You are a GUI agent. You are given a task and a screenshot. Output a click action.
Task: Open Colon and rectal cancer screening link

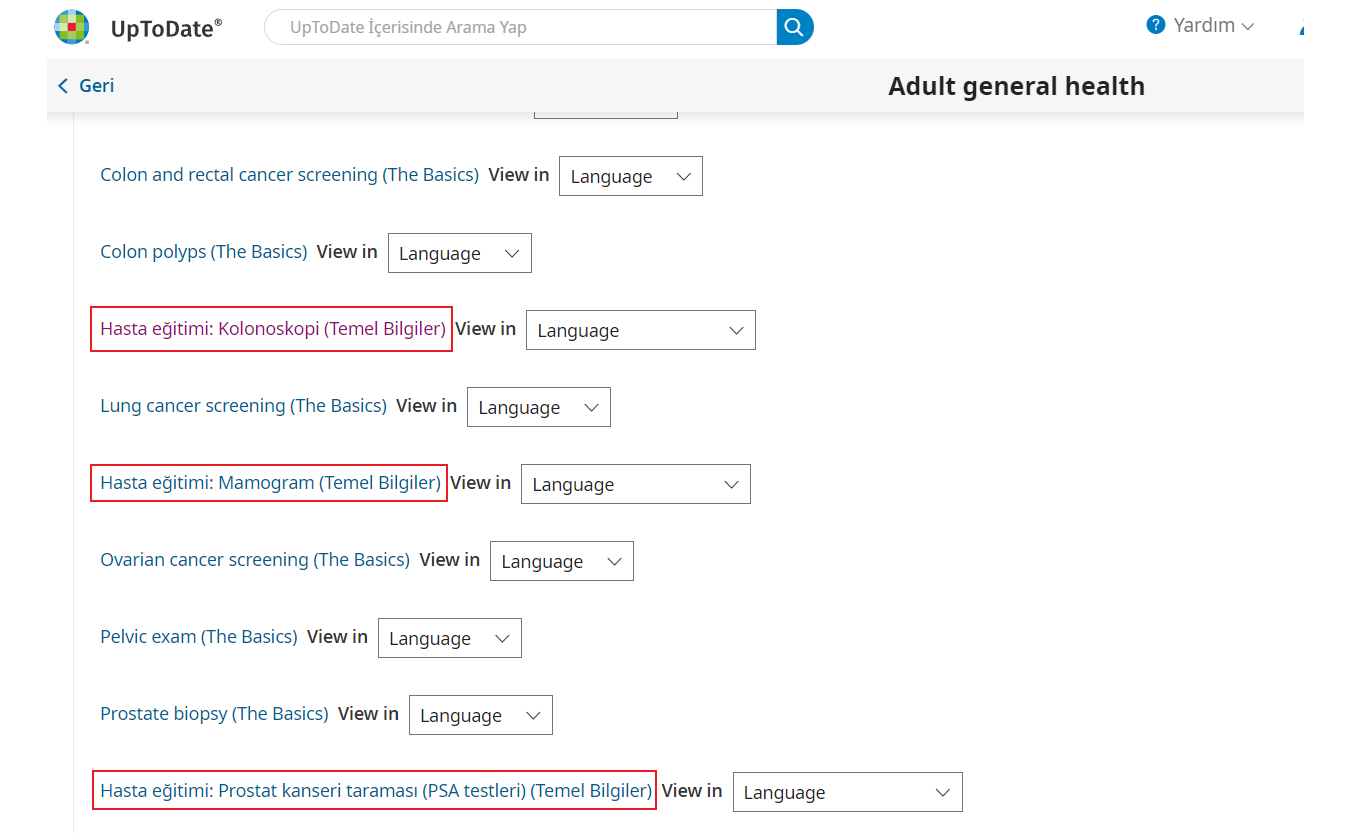pos(289,175)
